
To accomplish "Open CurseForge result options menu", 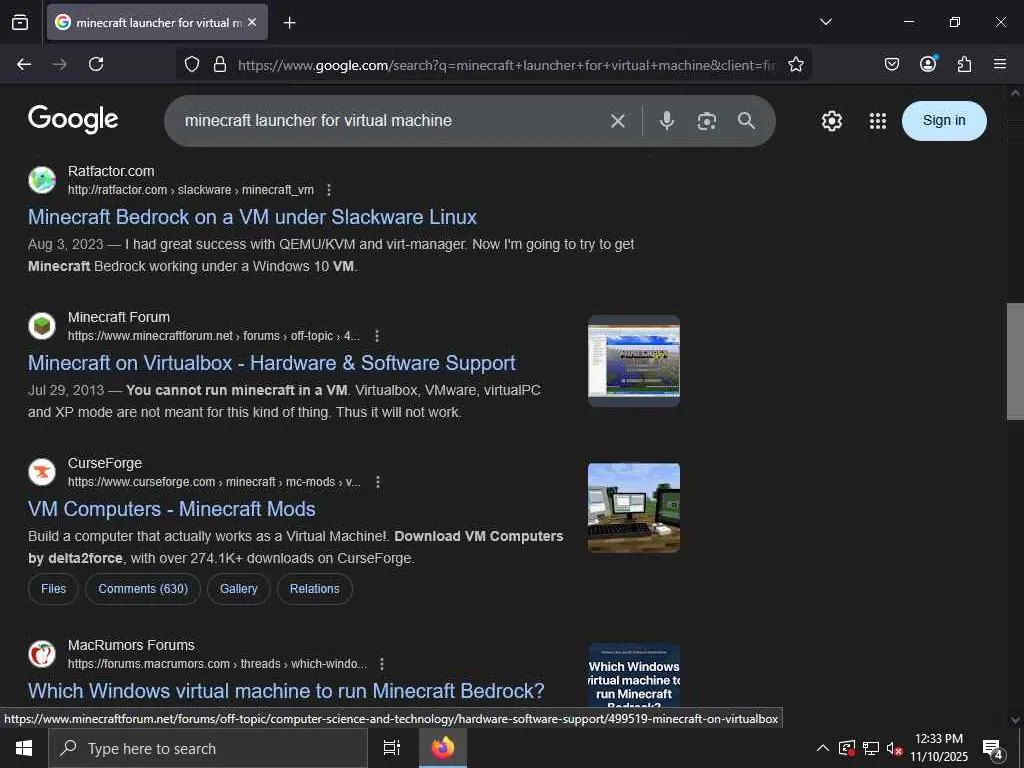I will [378, 482].
